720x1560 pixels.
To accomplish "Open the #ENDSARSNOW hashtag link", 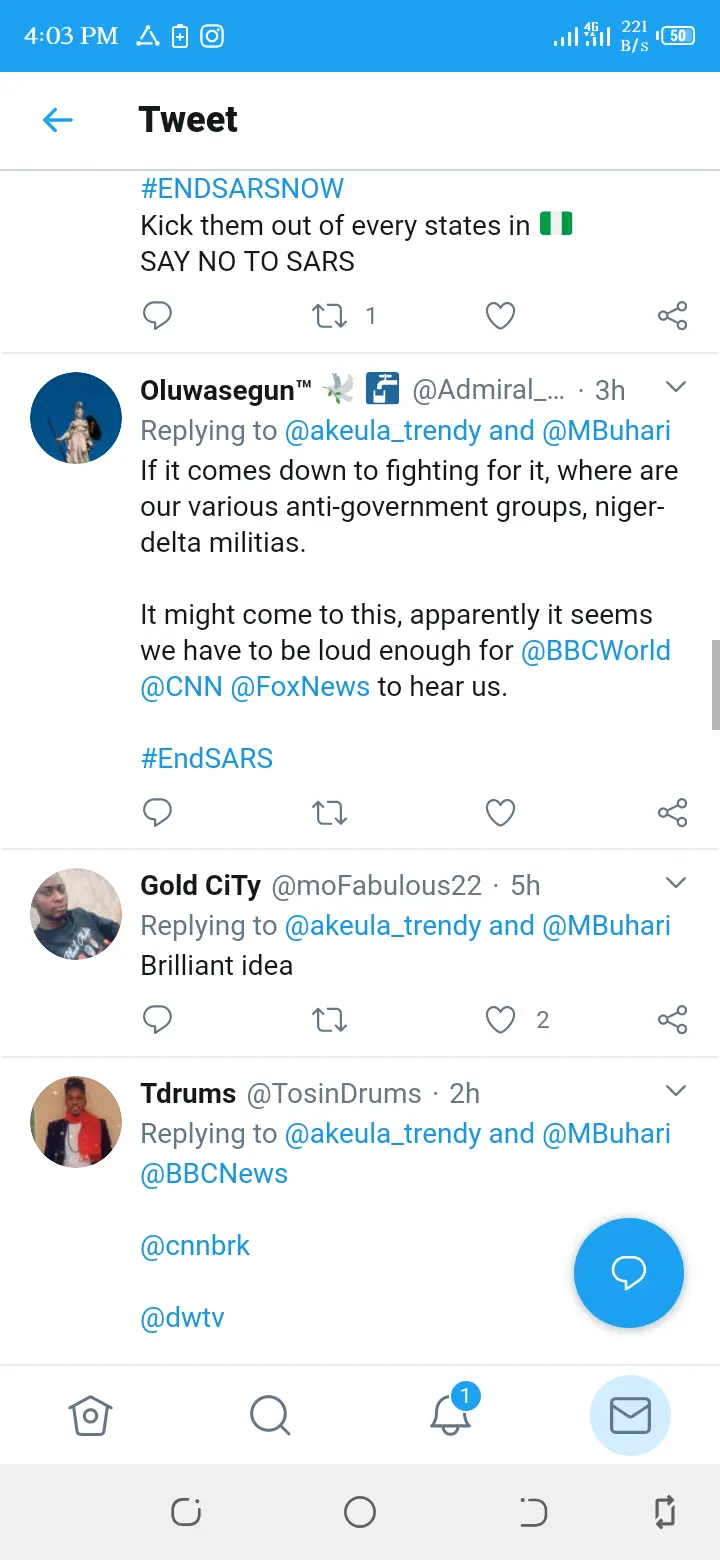I will point(242,188).
